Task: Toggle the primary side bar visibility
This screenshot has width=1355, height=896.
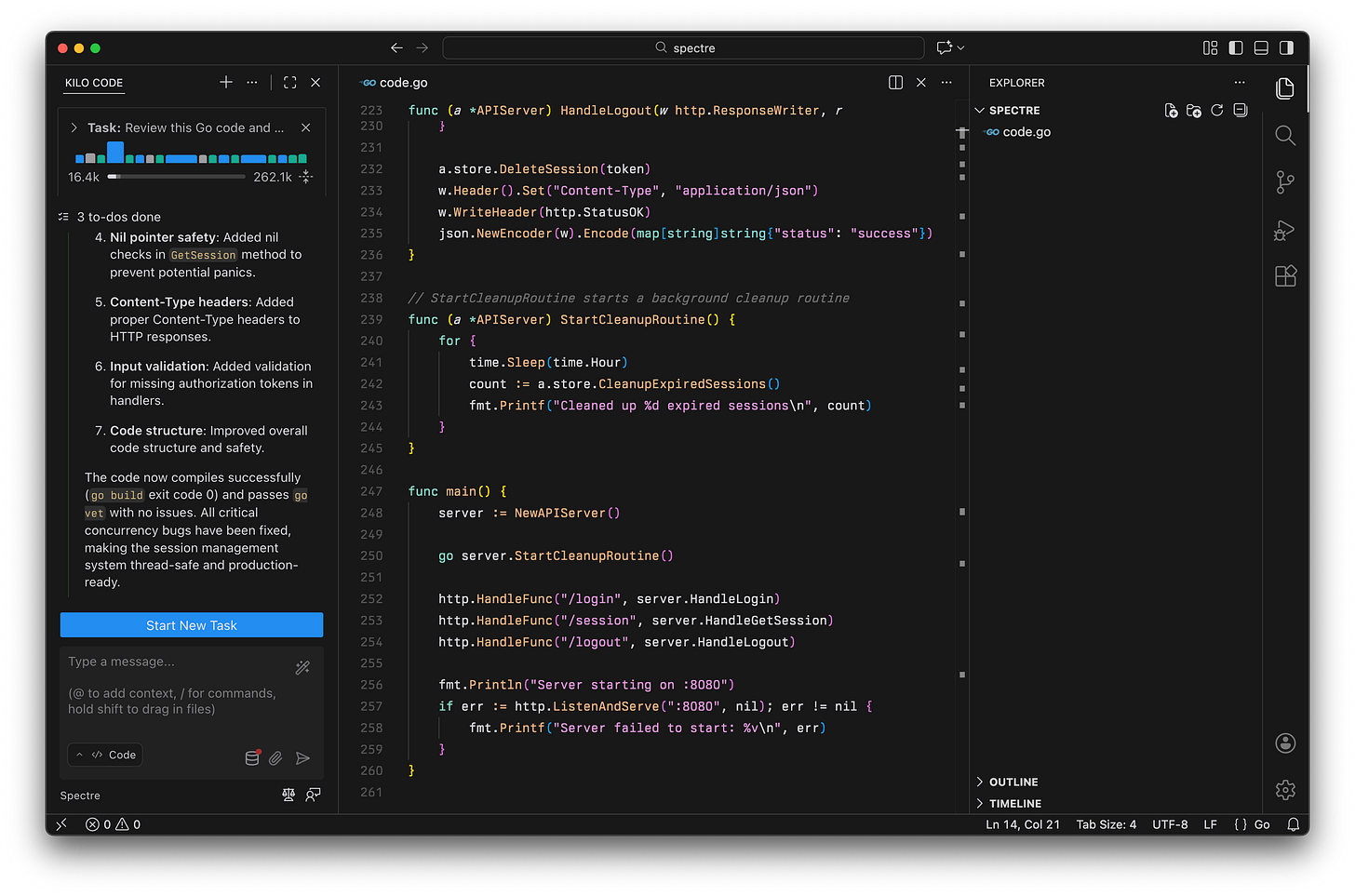Action: point(1236,47)
